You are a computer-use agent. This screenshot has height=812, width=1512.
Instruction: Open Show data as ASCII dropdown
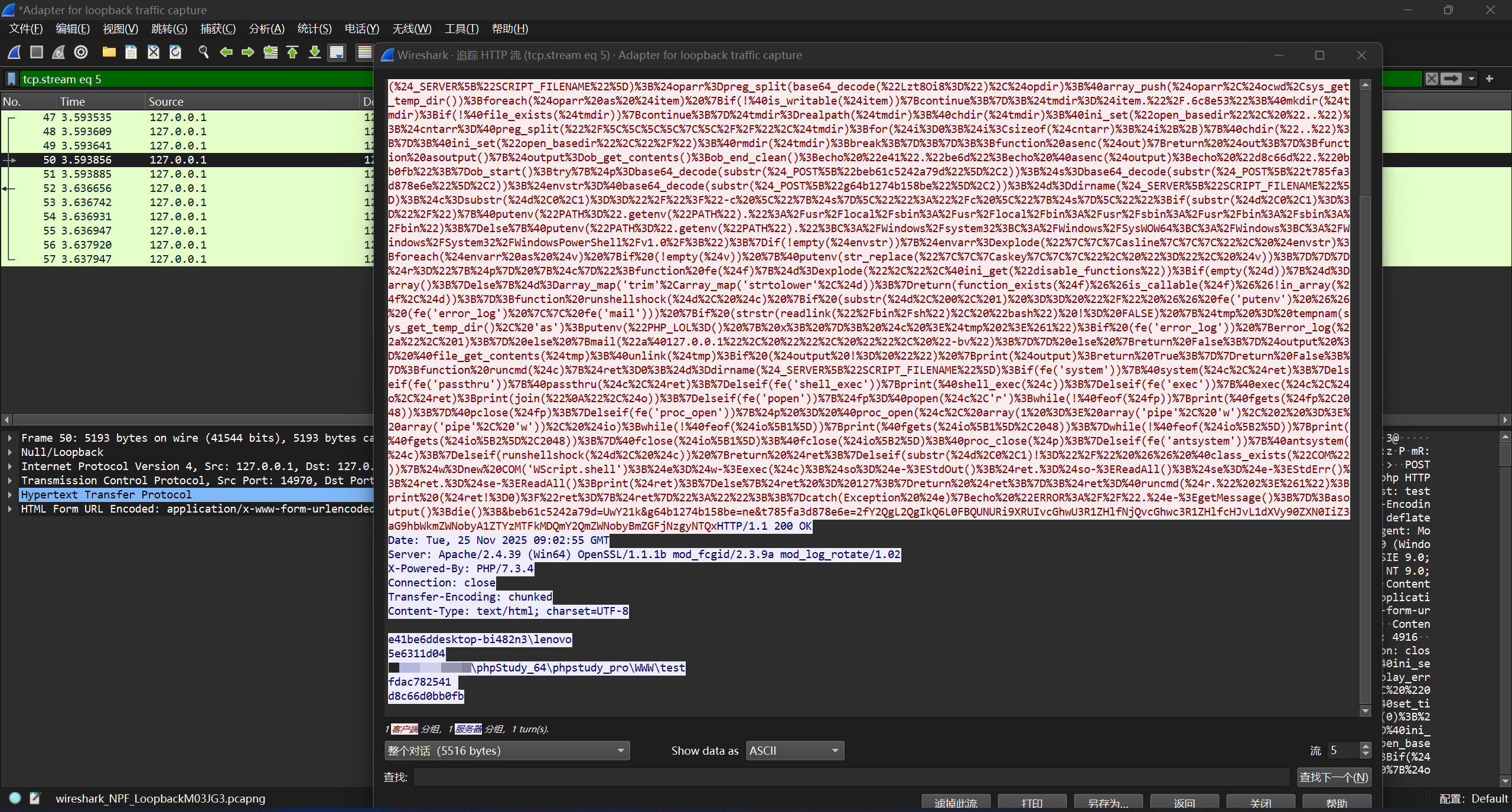pyautogui.click(x=794, y=751)
